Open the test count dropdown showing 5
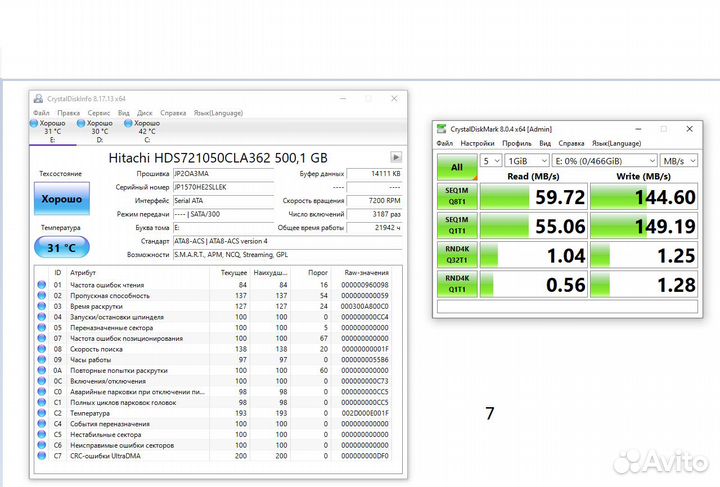 pyautogui.click(x=491, y=161)
